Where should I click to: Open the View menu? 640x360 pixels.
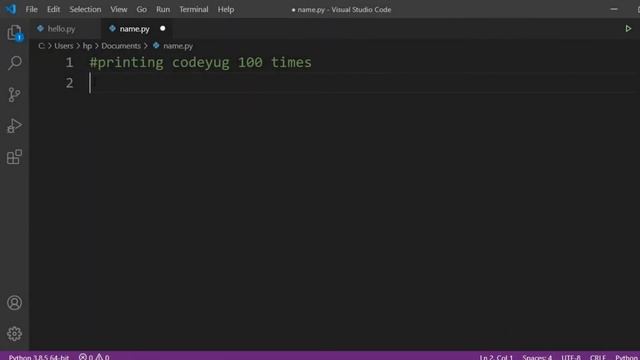pyautogui.click(x=119, y=9)
